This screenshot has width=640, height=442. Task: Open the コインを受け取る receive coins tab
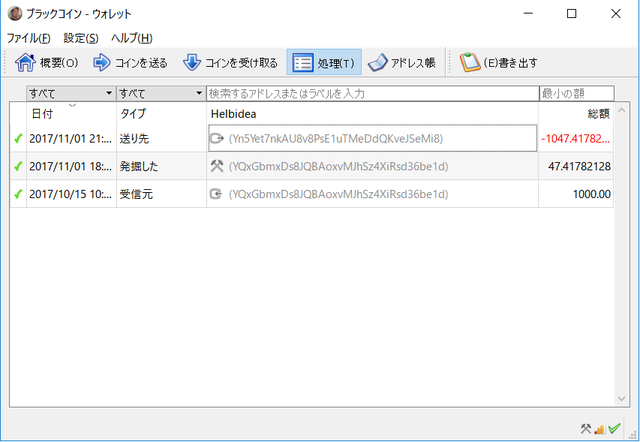pyautogui.click(x=230, y=62)
